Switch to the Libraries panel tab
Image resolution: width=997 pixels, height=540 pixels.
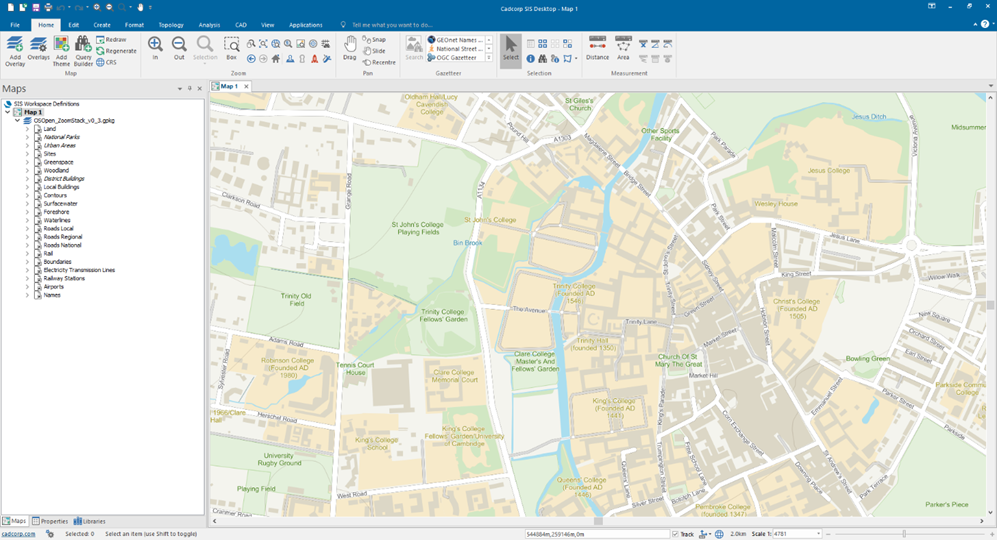point(90,521)
